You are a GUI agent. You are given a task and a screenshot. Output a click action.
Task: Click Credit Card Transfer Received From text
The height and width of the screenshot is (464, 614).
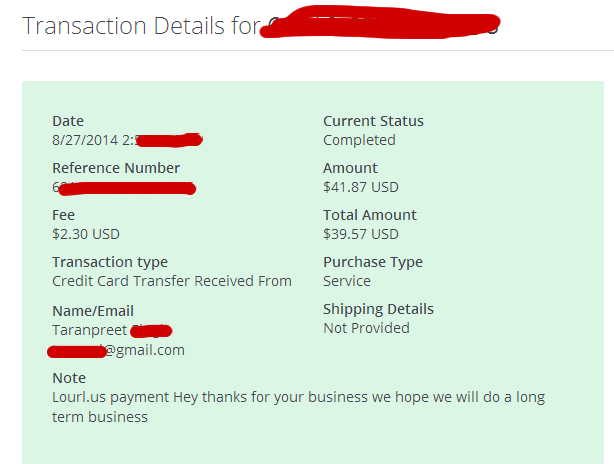(172, 281)
